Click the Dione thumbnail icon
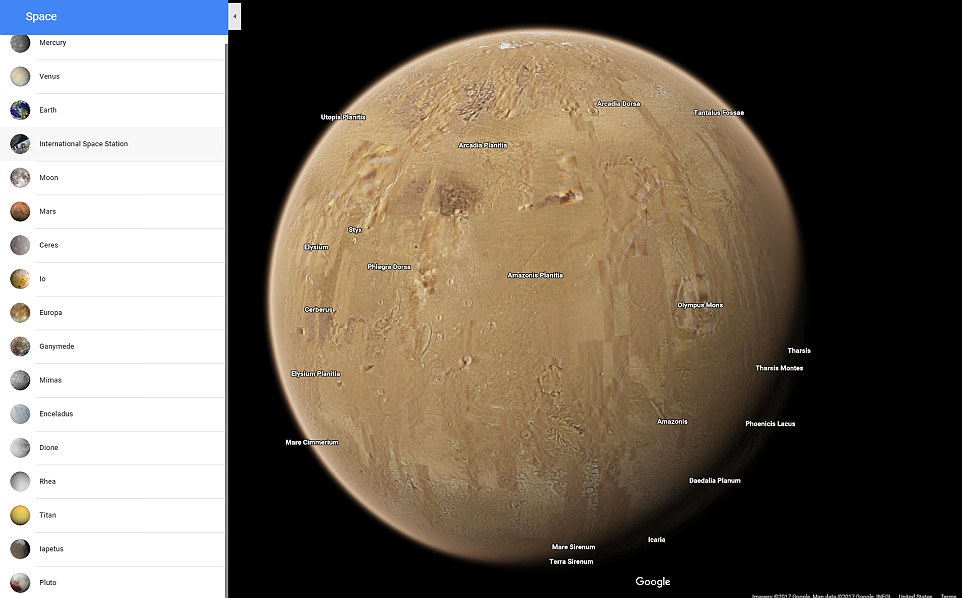 pos(20,448)
